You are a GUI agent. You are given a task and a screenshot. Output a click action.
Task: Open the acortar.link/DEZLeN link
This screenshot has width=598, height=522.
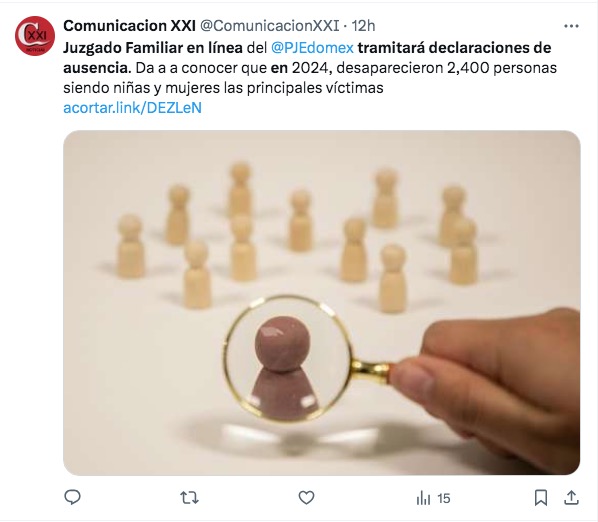click(132, 108)
